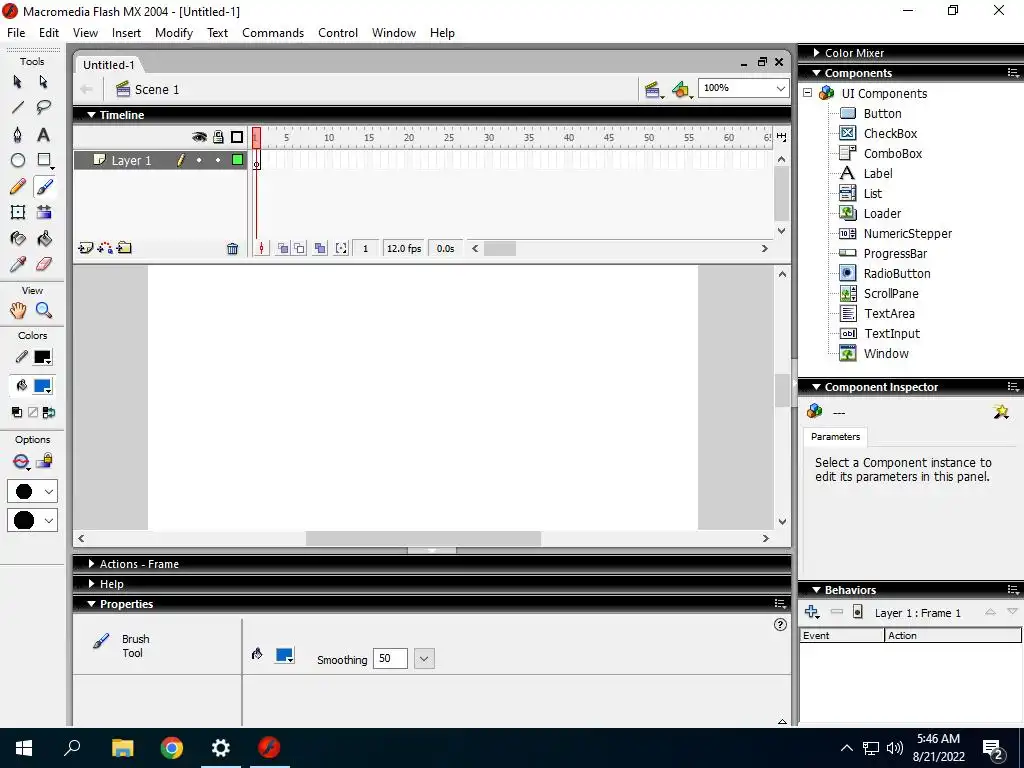Select the Eraser tool

click(44, 264)
